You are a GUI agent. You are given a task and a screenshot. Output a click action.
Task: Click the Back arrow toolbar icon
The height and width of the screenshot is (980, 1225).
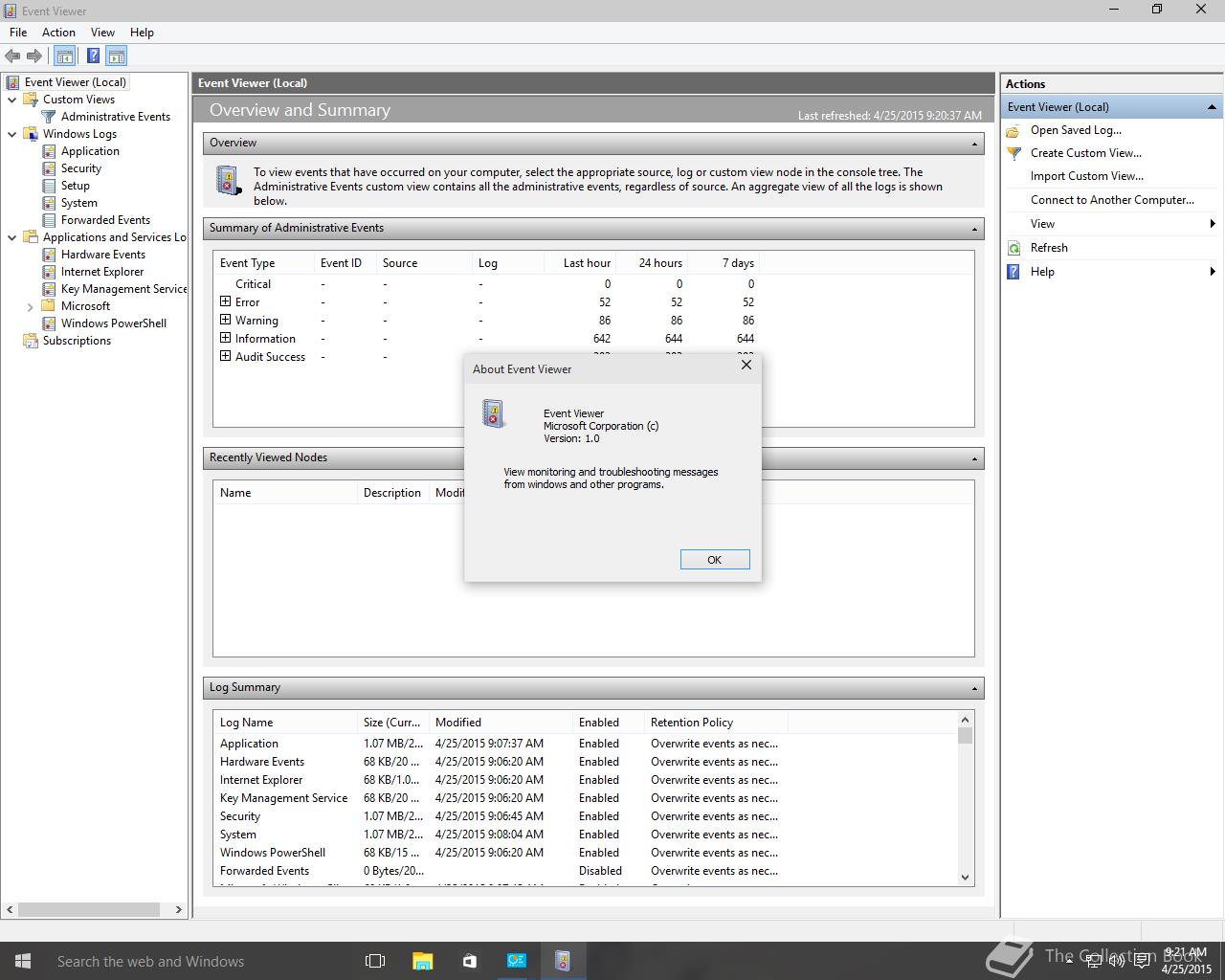[x=12, y=56]
